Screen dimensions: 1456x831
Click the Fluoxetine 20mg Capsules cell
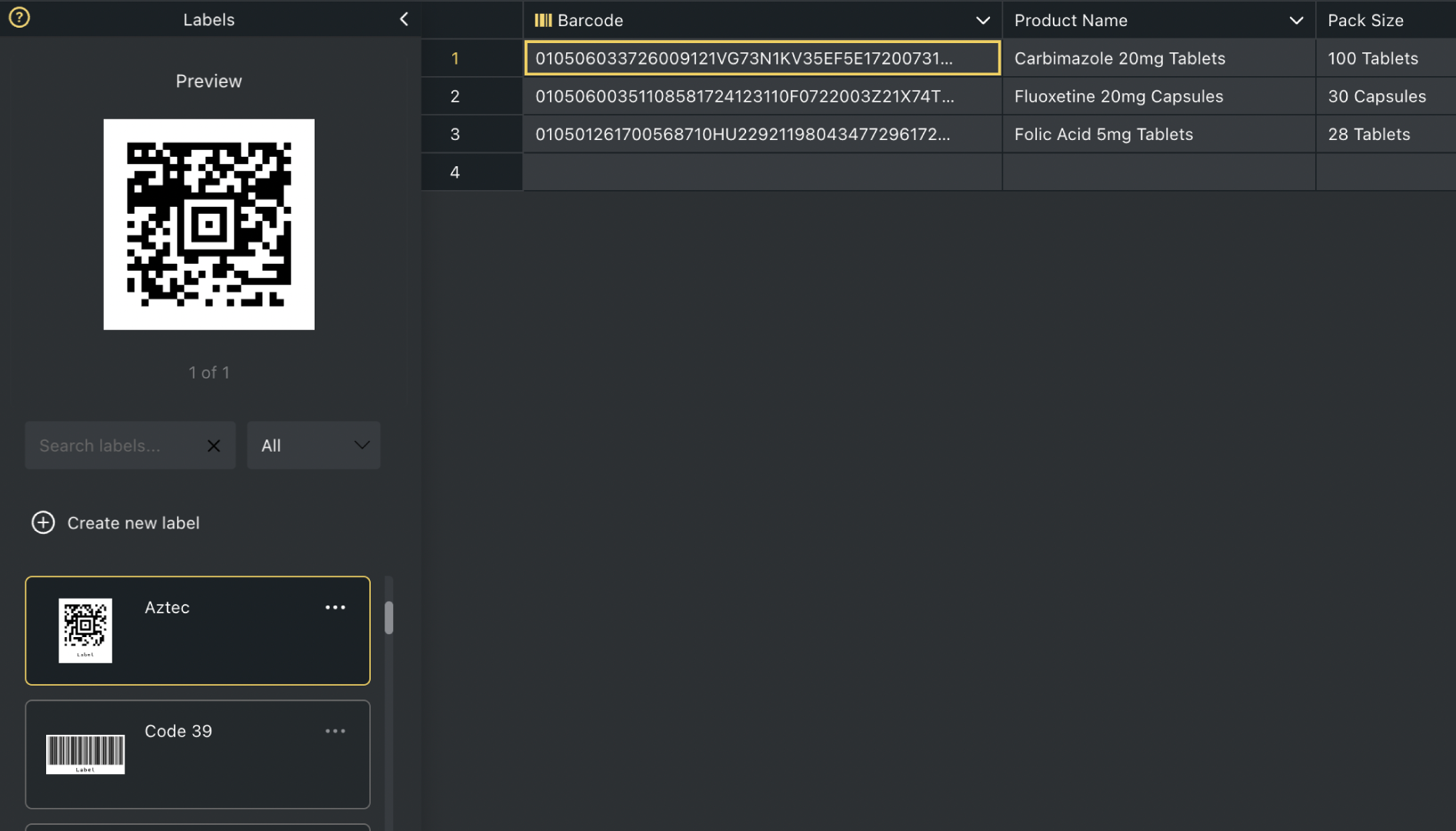click(x=1158, y=96)
